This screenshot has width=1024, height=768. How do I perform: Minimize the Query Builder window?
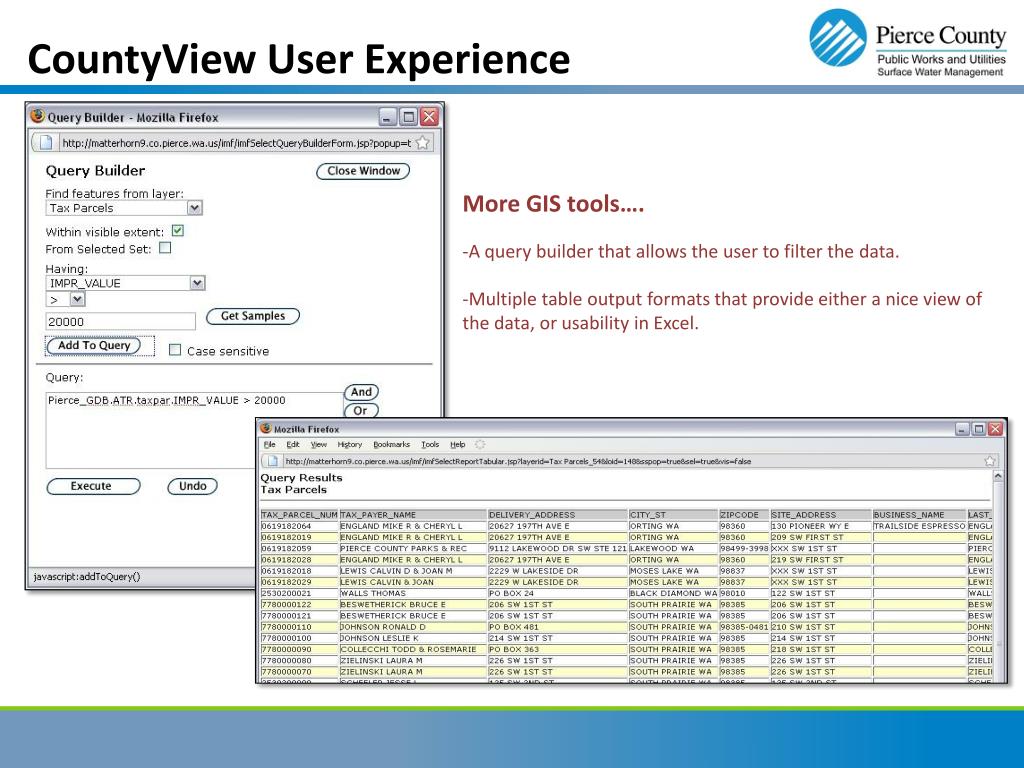(388, 117)
